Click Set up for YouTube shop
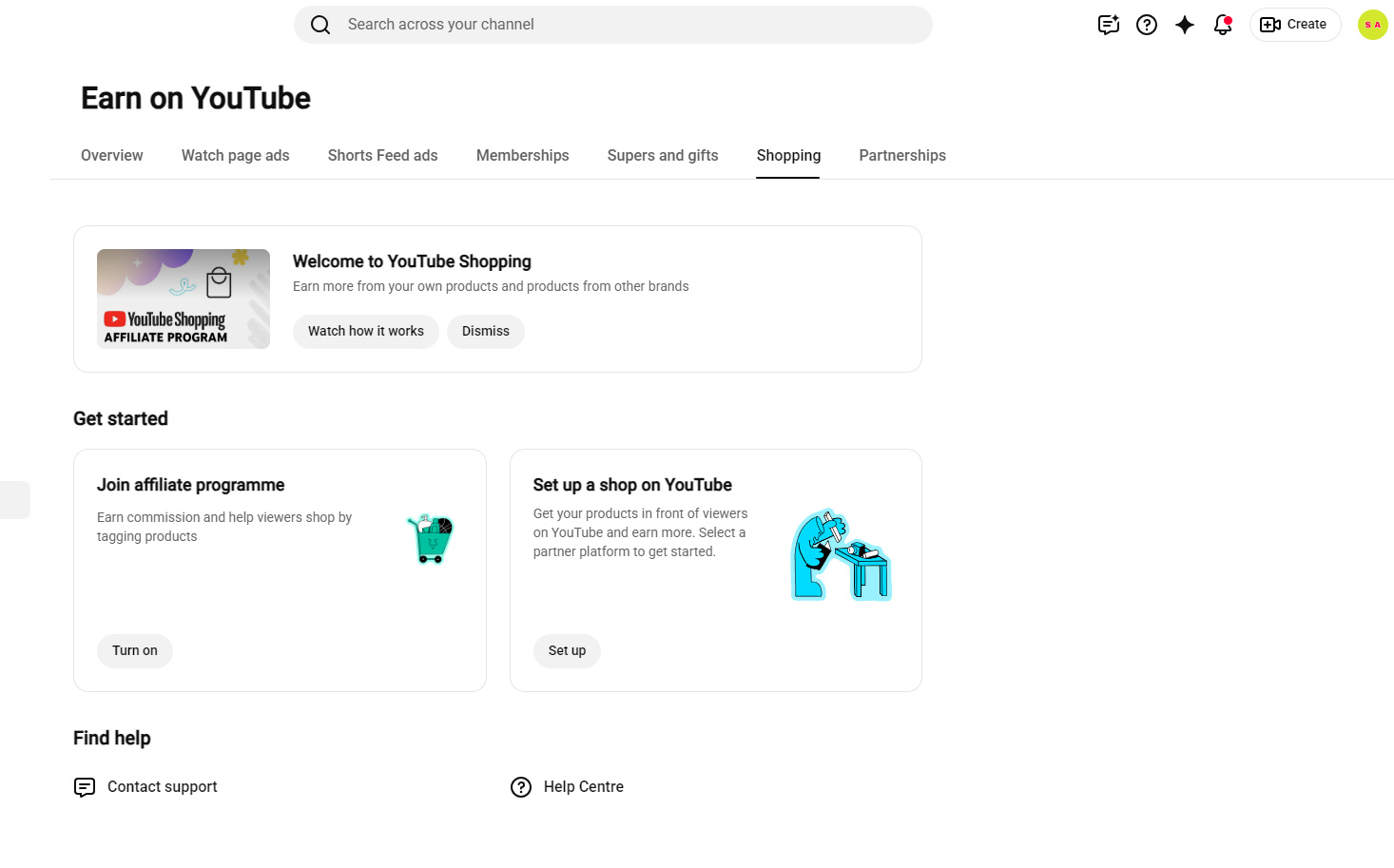This screenshot has height=868, width=1394. (567, 651)
